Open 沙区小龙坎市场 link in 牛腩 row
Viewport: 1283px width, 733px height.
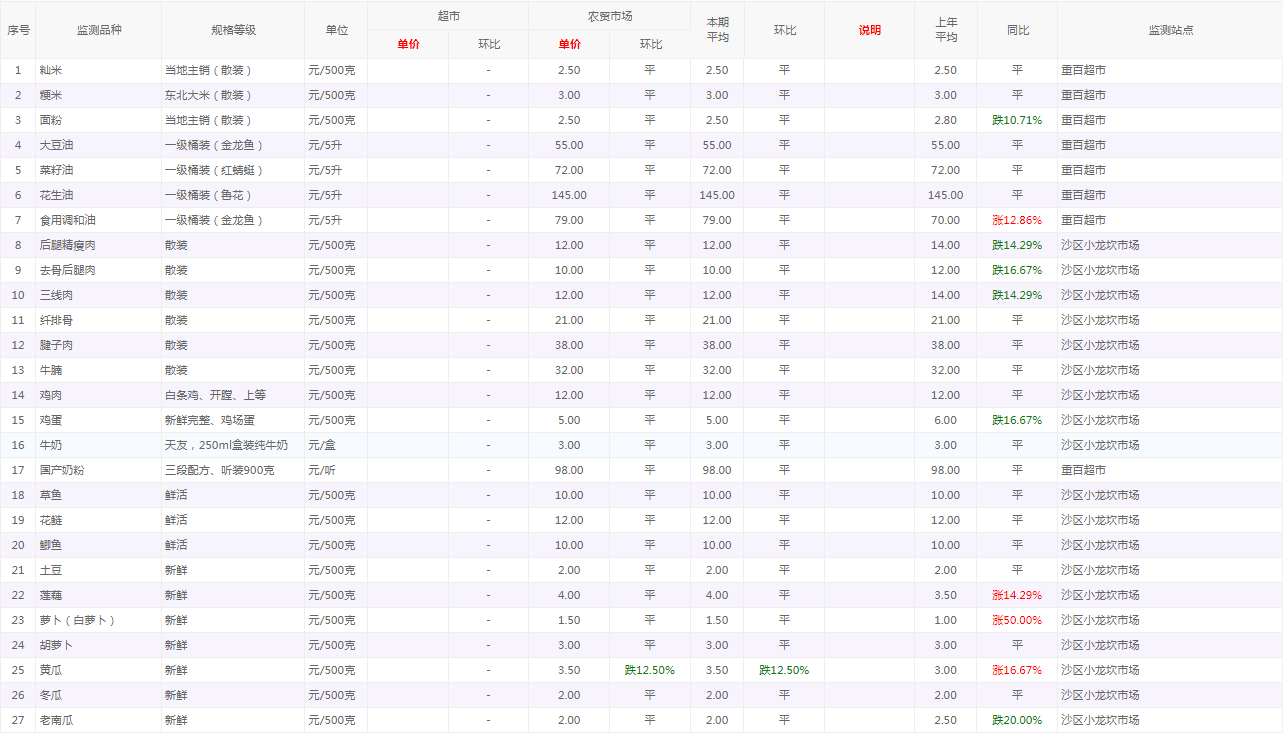1100,370
